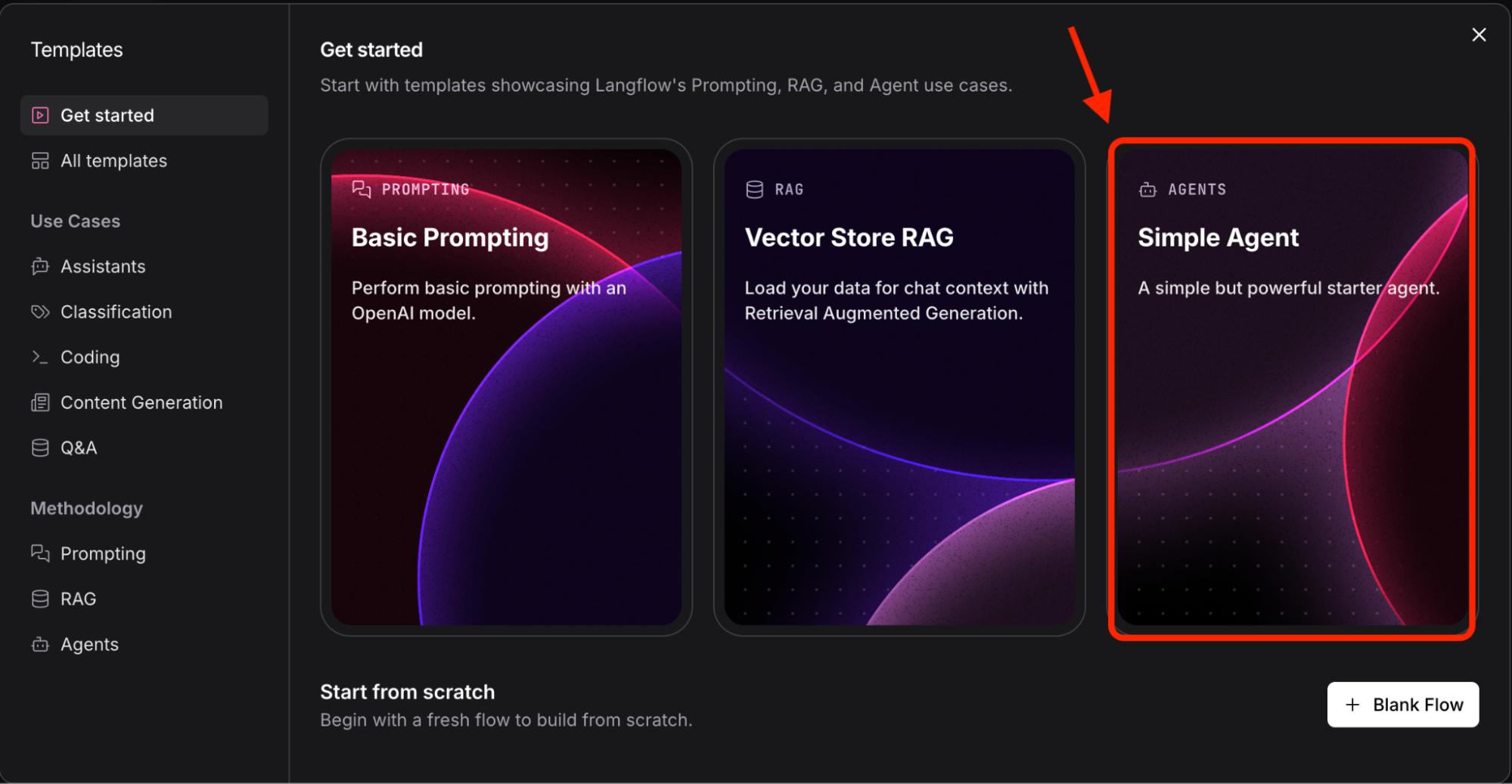Click the RAG icon on Vector Store card
Viewport: 1512px width, 784px height.
tap(754, 189)
